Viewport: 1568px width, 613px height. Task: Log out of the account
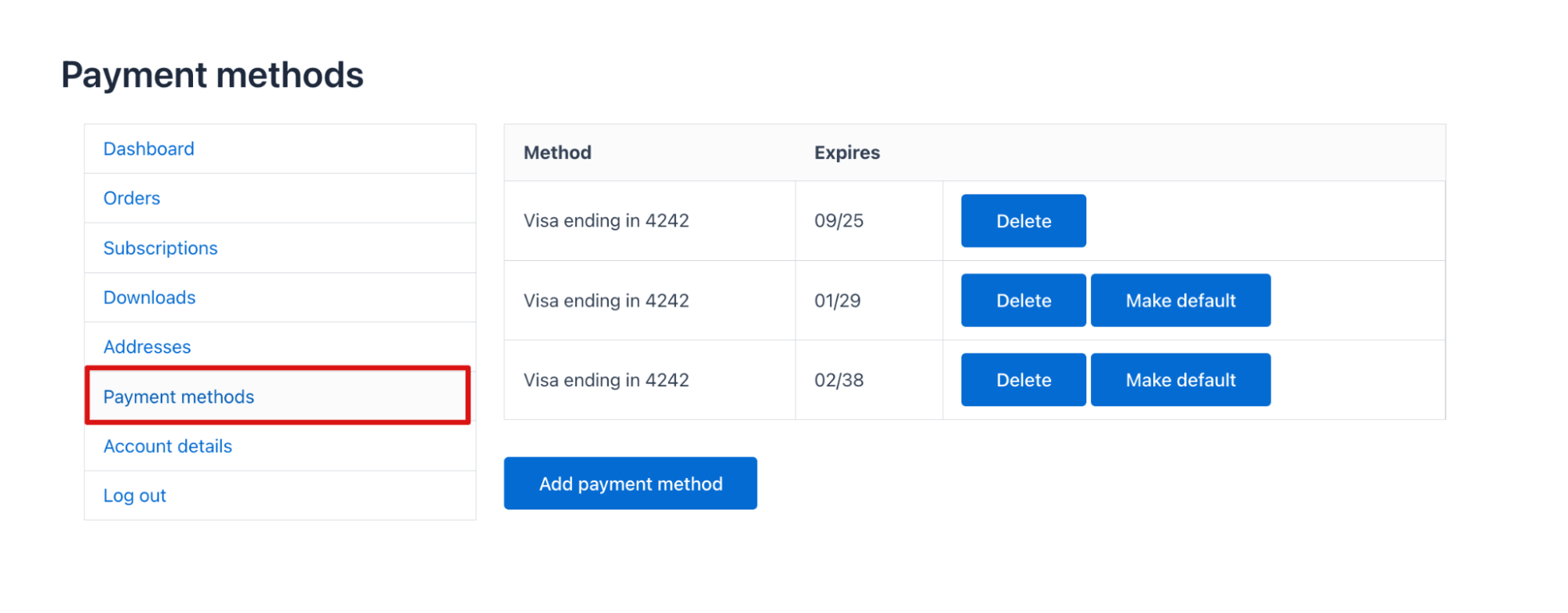tap(134, 495)
